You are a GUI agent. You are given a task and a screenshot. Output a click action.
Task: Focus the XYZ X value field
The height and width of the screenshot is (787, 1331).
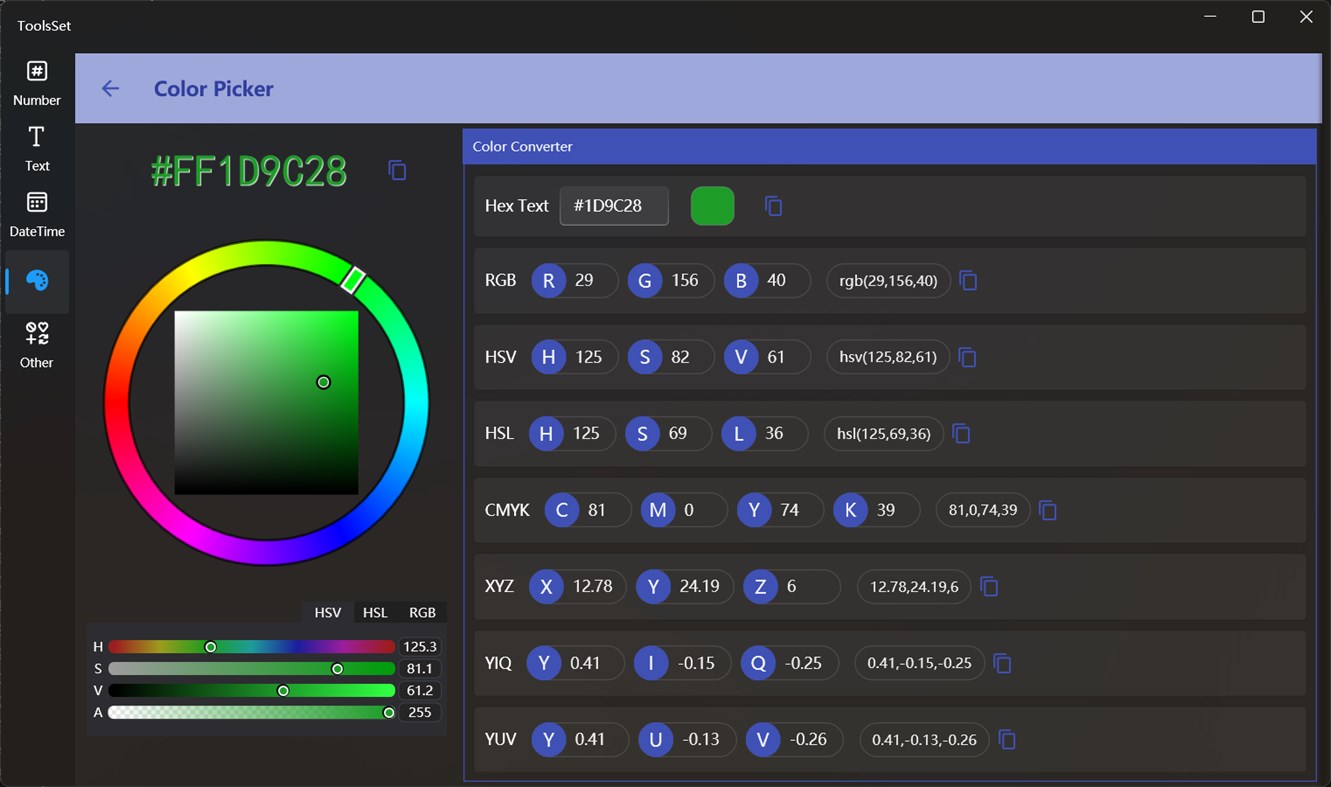(577, 587)
